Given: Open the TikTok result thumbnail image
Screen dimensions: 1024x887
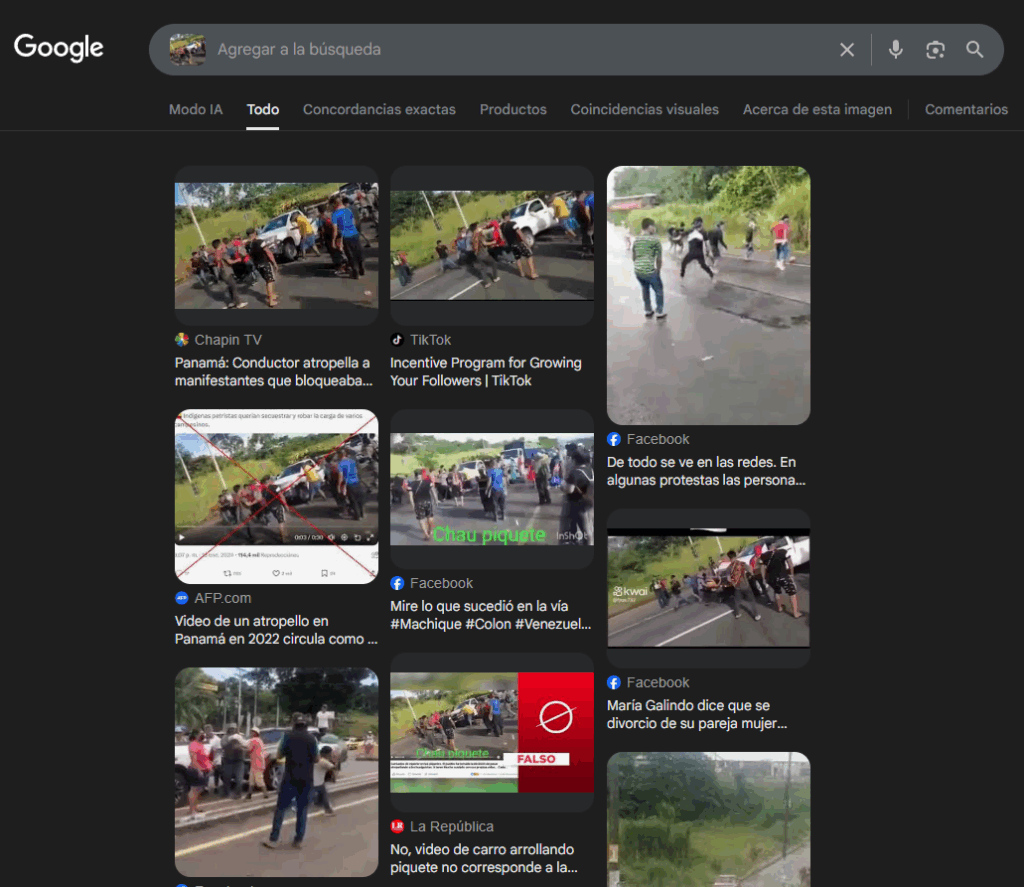Looking at the screenshot, I should 491,245.
